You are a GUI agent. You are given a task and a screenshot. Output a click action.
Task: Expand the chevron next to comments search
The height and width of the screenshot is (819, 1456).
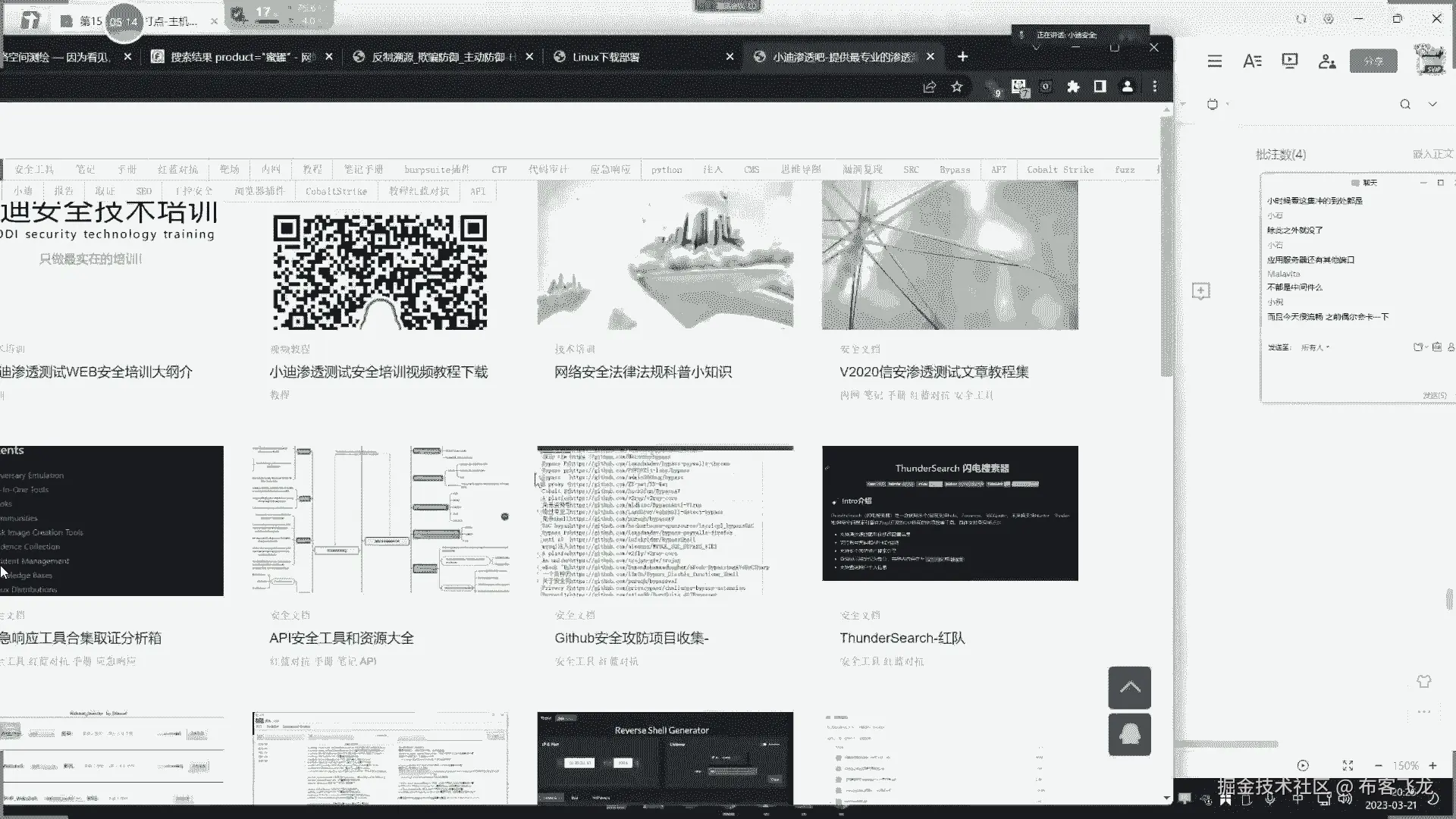(x=1432, y=105)
